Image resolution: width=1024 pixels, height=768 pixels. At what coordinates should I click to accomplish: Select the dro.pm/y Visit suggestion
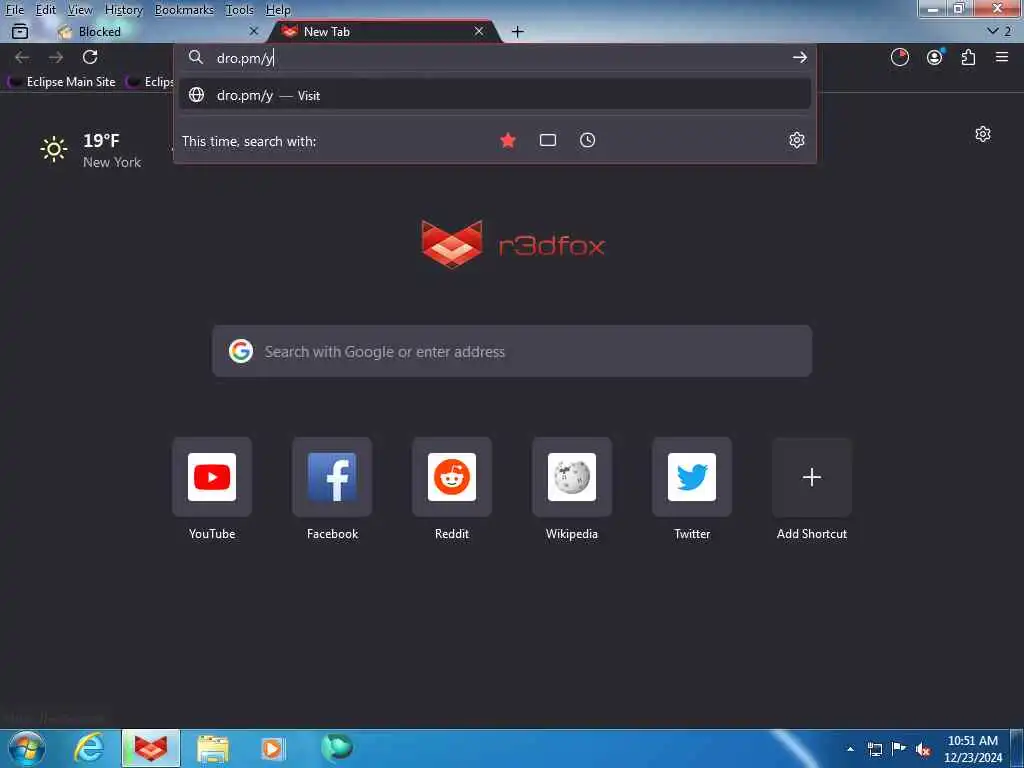coord(495,95)
